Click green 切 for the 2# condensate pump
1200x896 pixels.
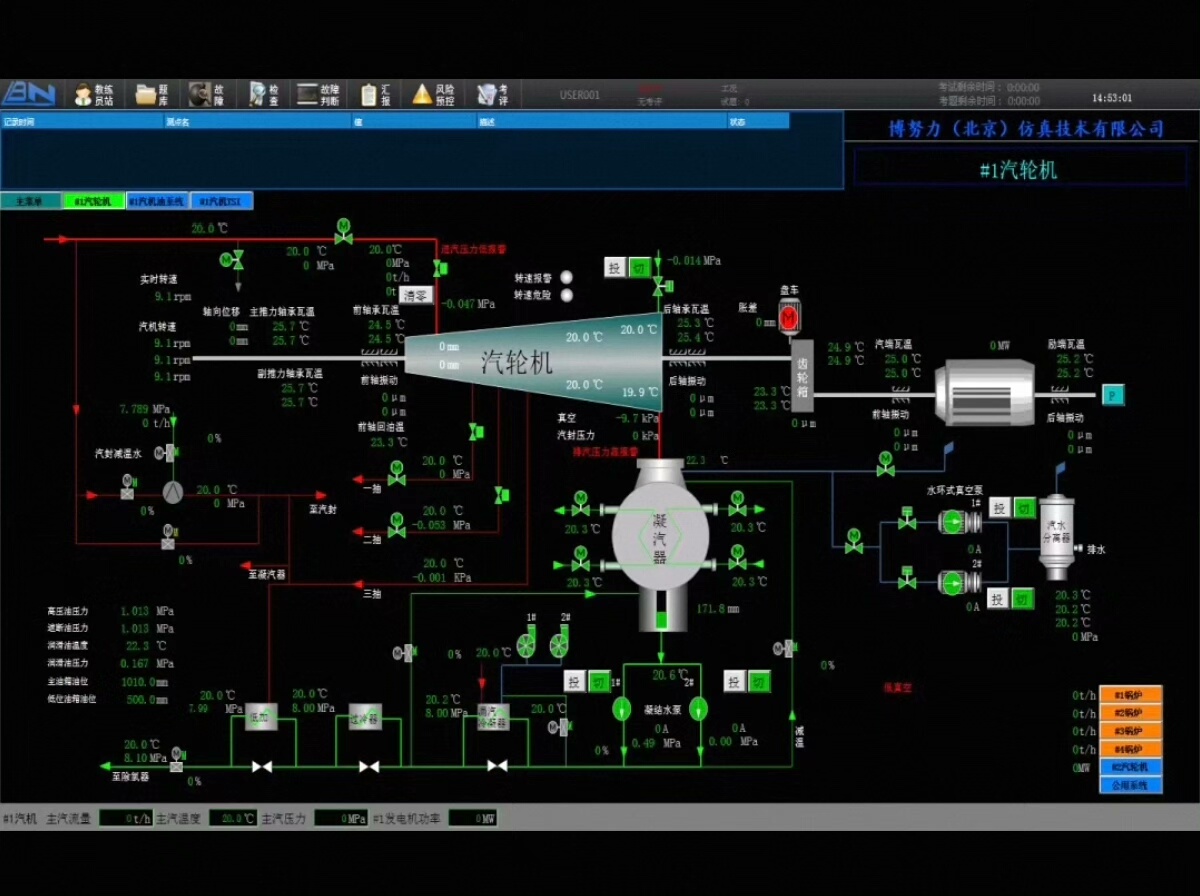tap(760, 681)
